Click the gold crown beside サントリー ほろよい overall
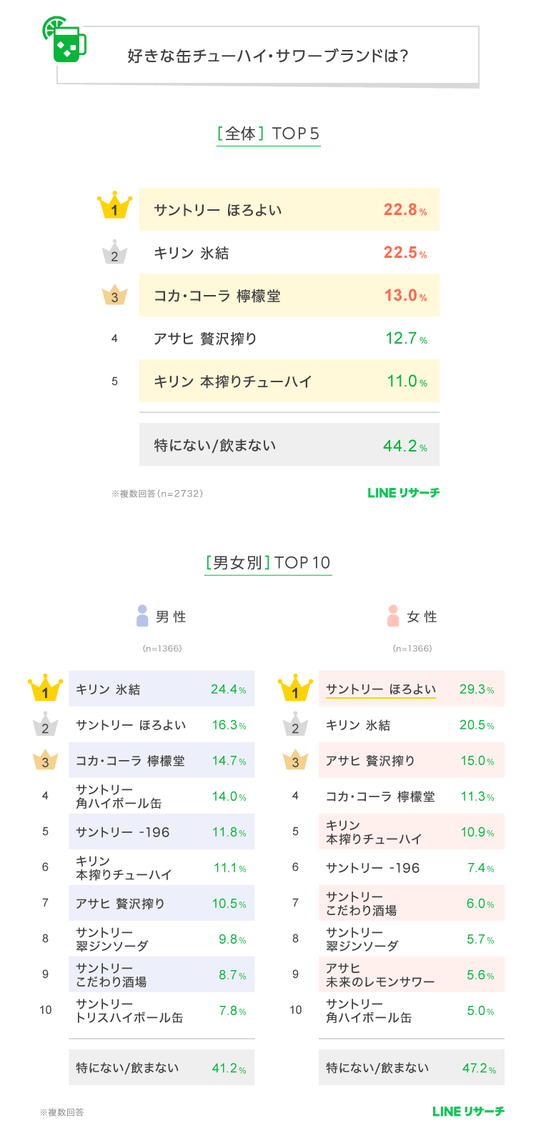Screen dimensions: 536x1138 click(115, 208)
